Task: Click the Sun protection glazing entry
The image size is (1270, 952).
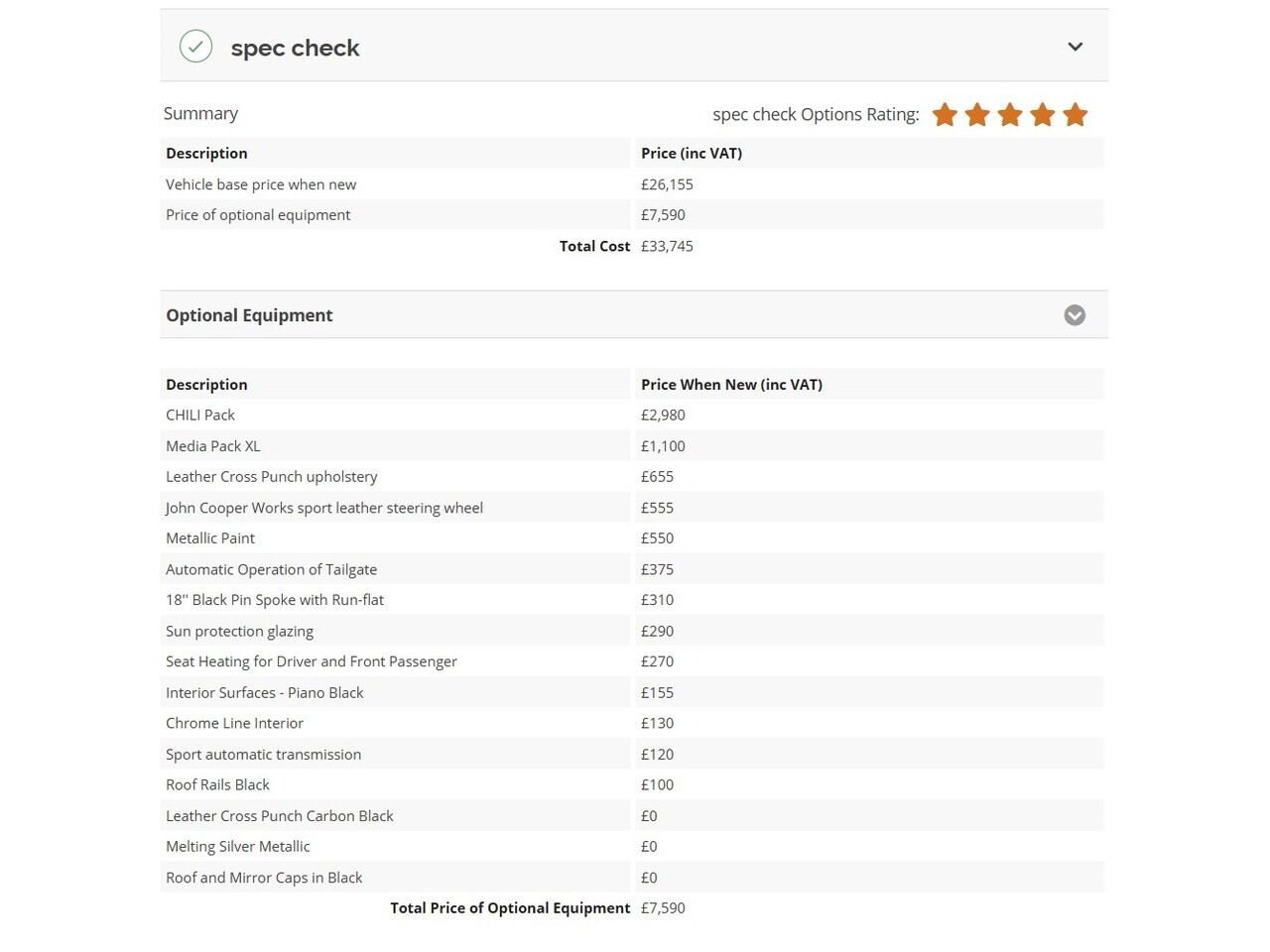Action: (x=632, y=631)
